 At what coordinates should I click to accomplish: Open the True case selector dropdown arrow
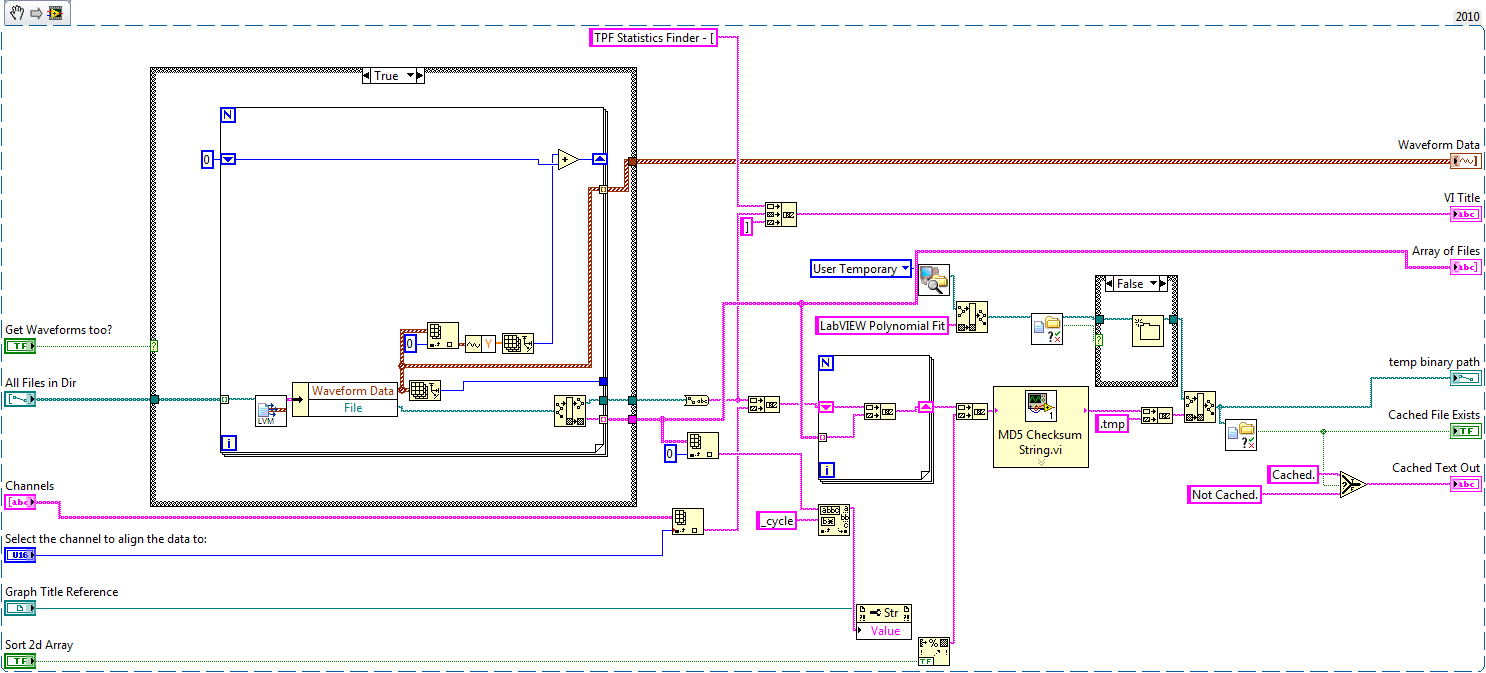tap(410, 76)
